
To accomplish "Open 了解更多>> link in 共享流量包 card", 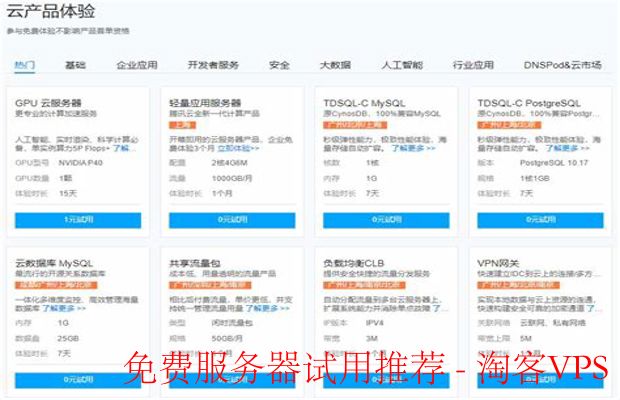I will pyautogui.click(x=268, y=308).
